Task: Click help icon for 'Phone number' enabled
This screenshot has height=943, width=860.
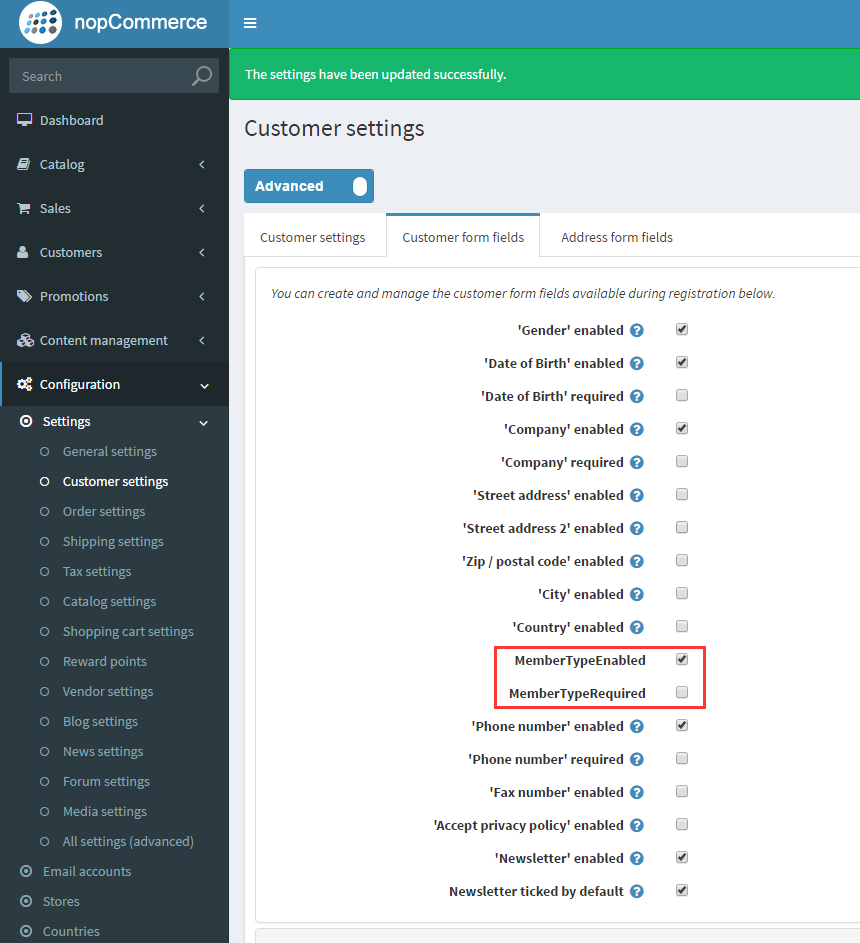Action: click(x=637, y=726)
